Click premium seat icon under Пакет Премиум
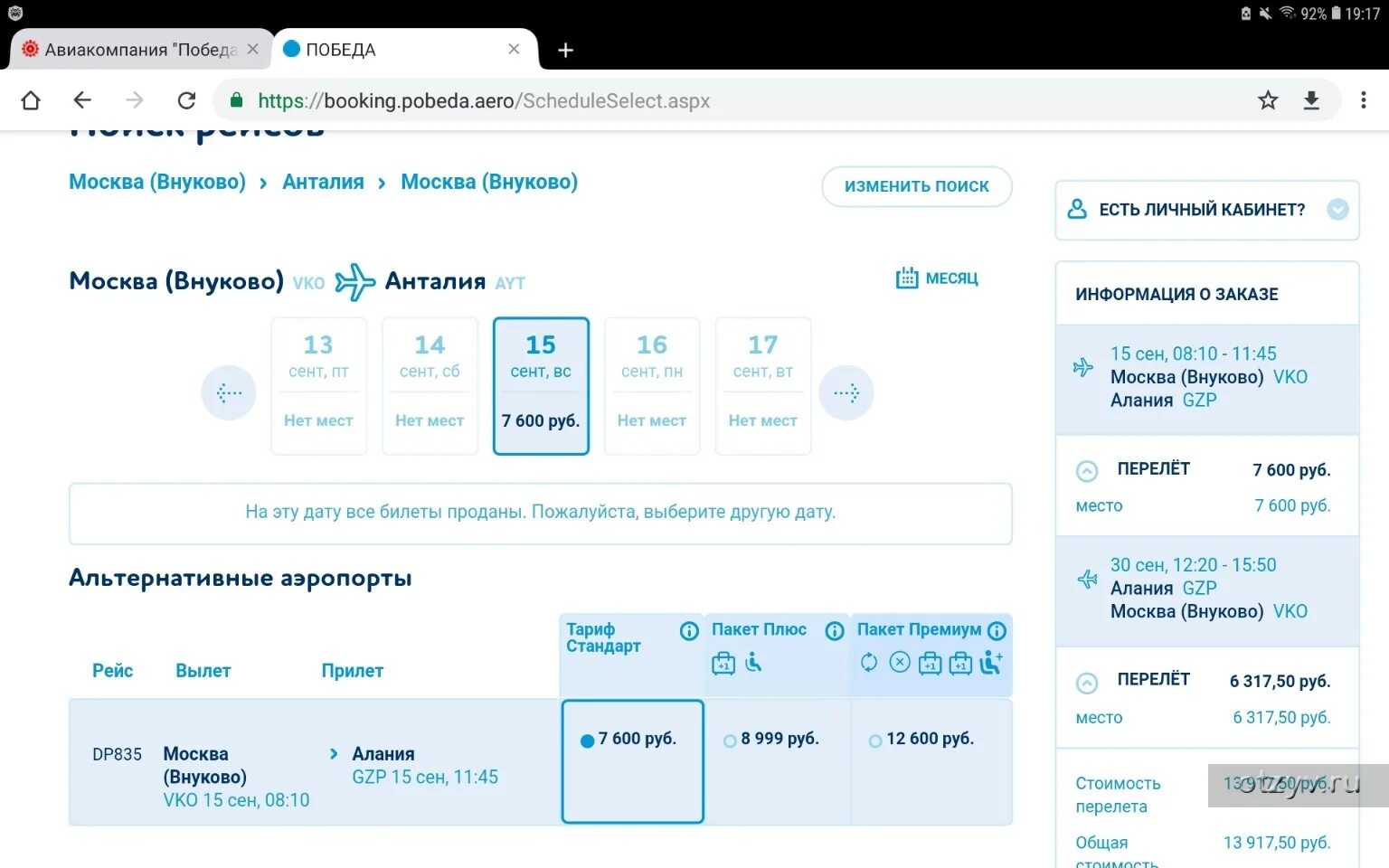 992,663
